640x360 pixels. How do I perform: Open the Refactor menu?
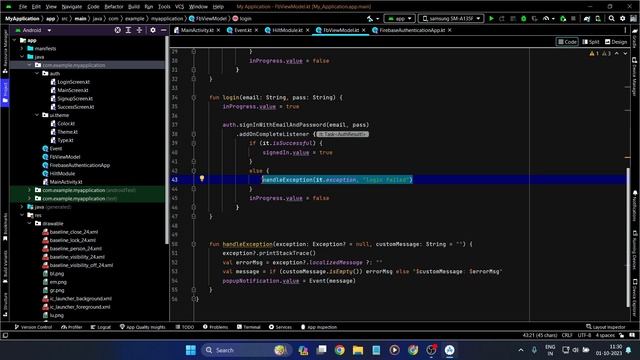[x=114, y=7]
